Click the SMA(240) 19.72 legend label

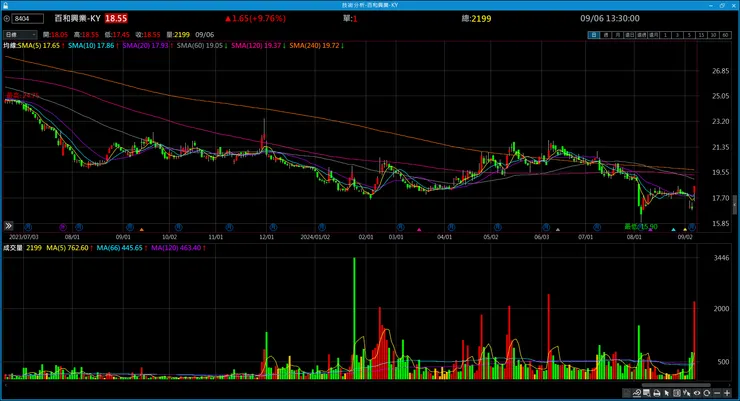click(x=314, y=45)
